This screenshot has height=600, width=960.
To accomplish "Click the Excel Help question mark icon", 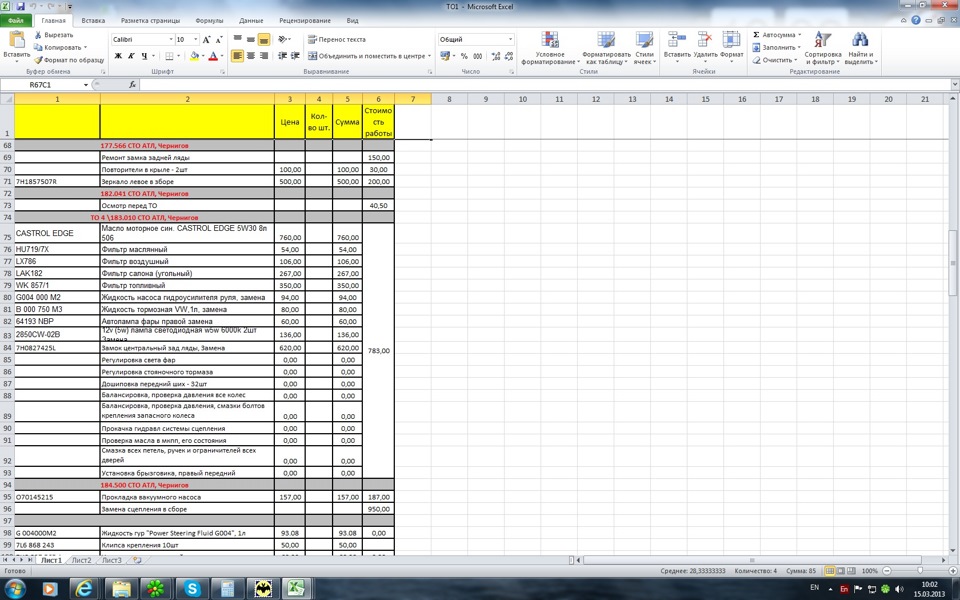I will [916, 20].
